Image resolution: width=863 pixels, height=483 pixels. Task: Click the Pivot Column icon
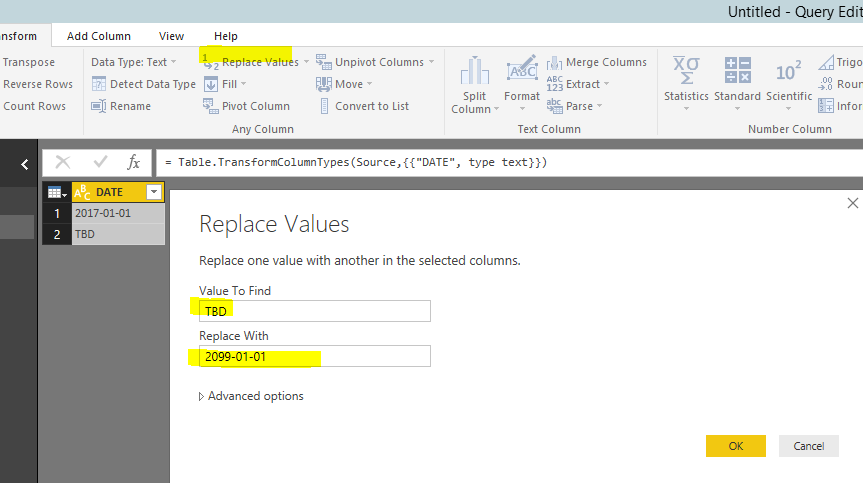(211, 106)
